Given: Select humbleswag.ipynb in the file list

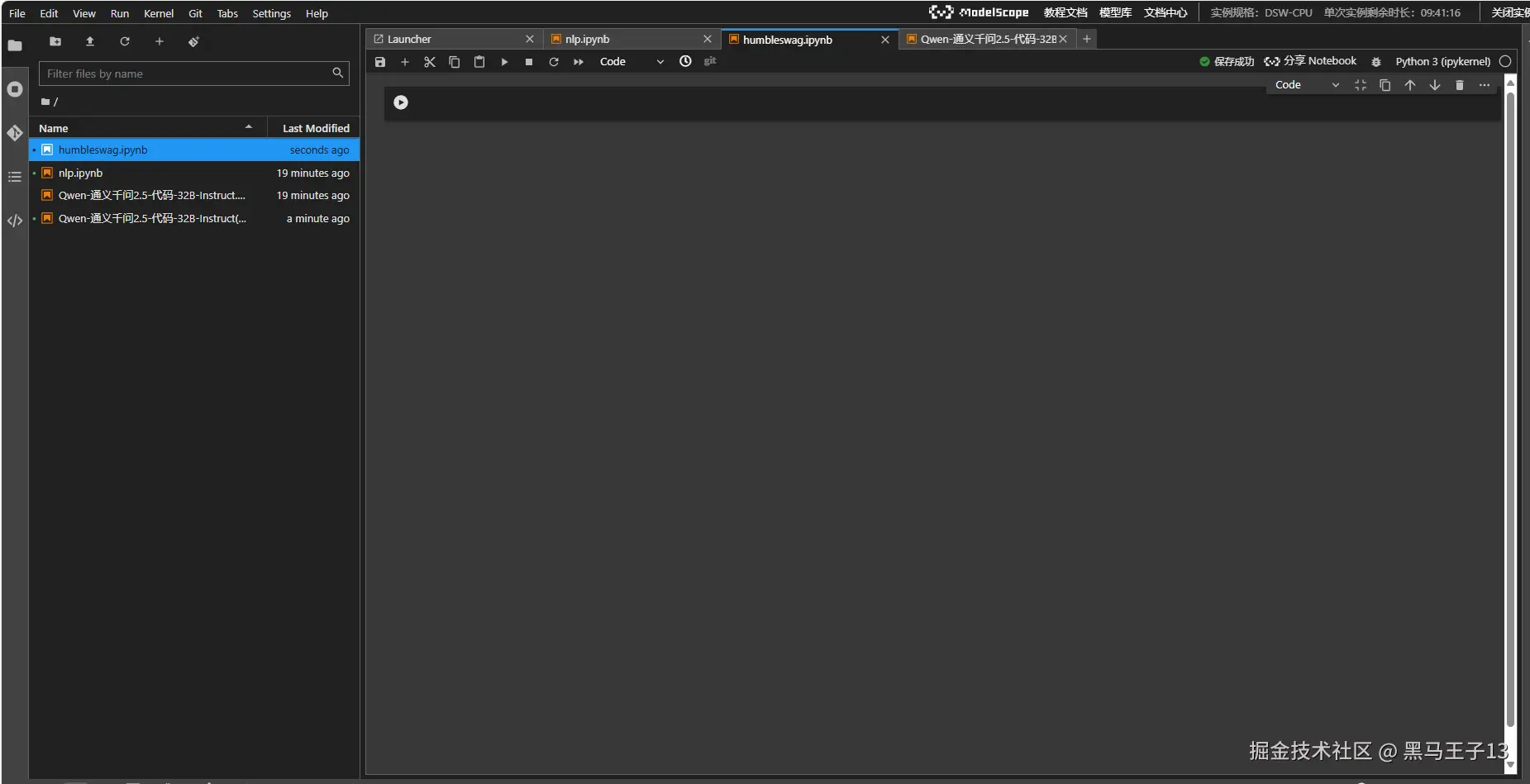Looking at the screenshot, I should (194, 150).
